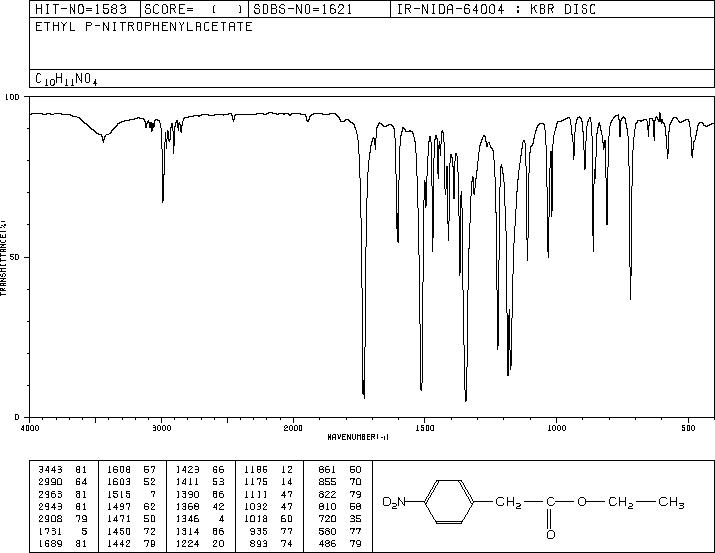Click the 2908 peak entry in the table

point(62,519)
